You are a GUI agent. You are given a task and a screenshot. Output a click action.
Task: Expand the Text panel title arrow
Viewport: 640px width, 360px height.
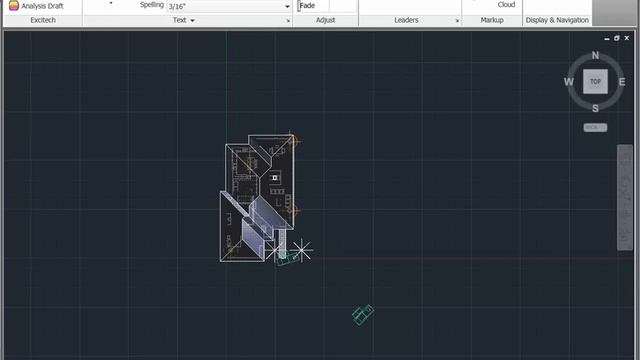193,20
